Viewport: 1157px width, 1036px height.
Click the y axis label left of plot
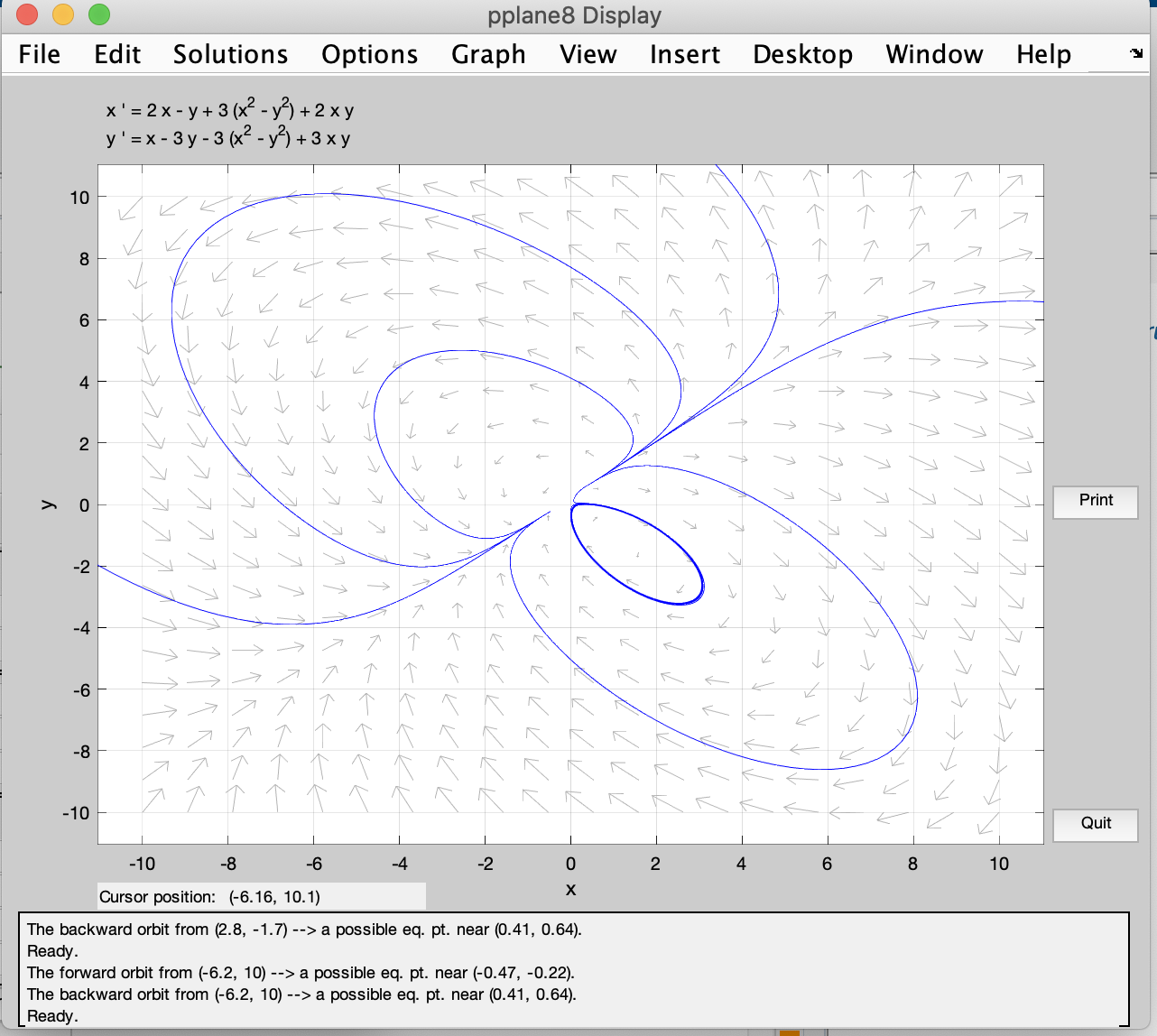[x=49, y=504]
